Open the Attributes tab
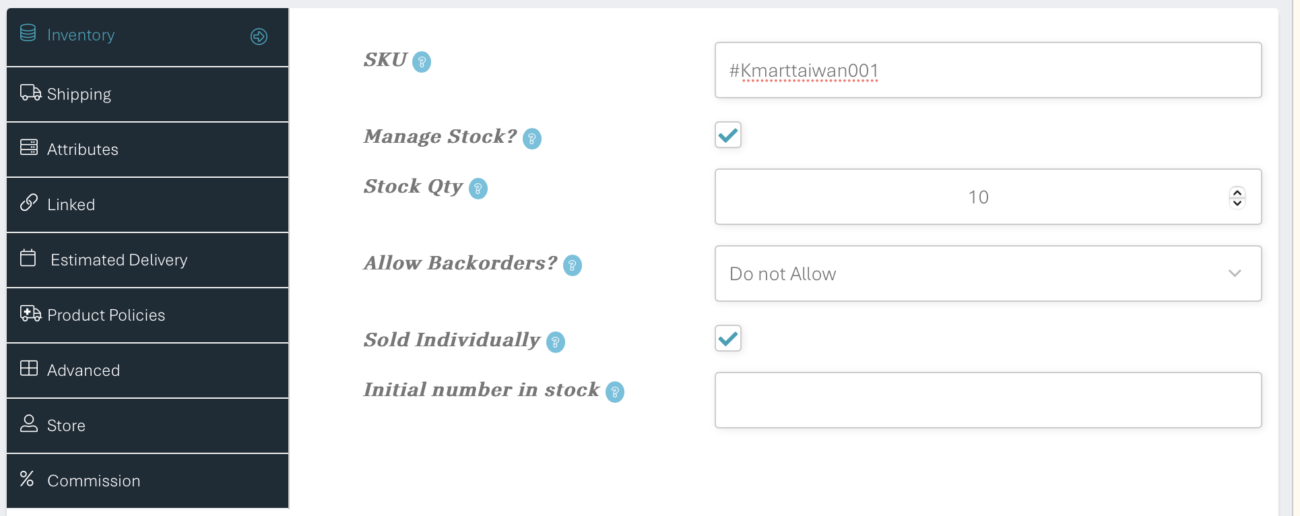Screen dimensions: 1300x516 pos(147,149)
